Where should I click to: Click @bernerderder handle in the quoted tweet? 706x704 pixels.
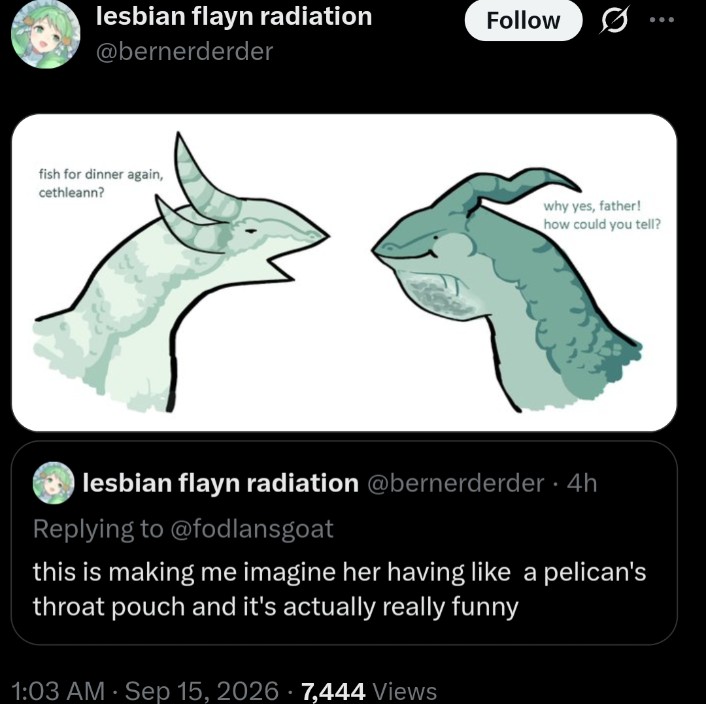456,483
